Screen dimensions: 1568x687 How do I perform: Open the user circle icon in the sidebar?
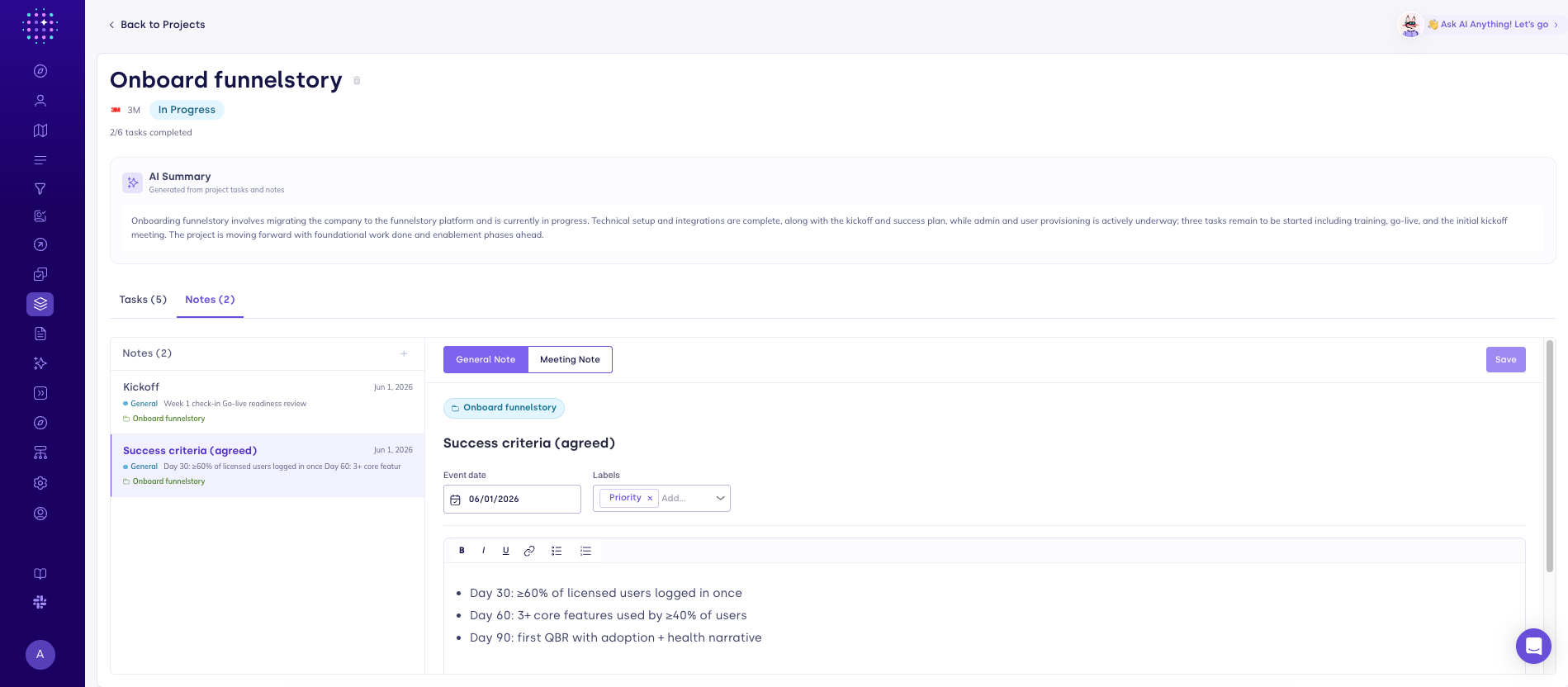(40, 514)
